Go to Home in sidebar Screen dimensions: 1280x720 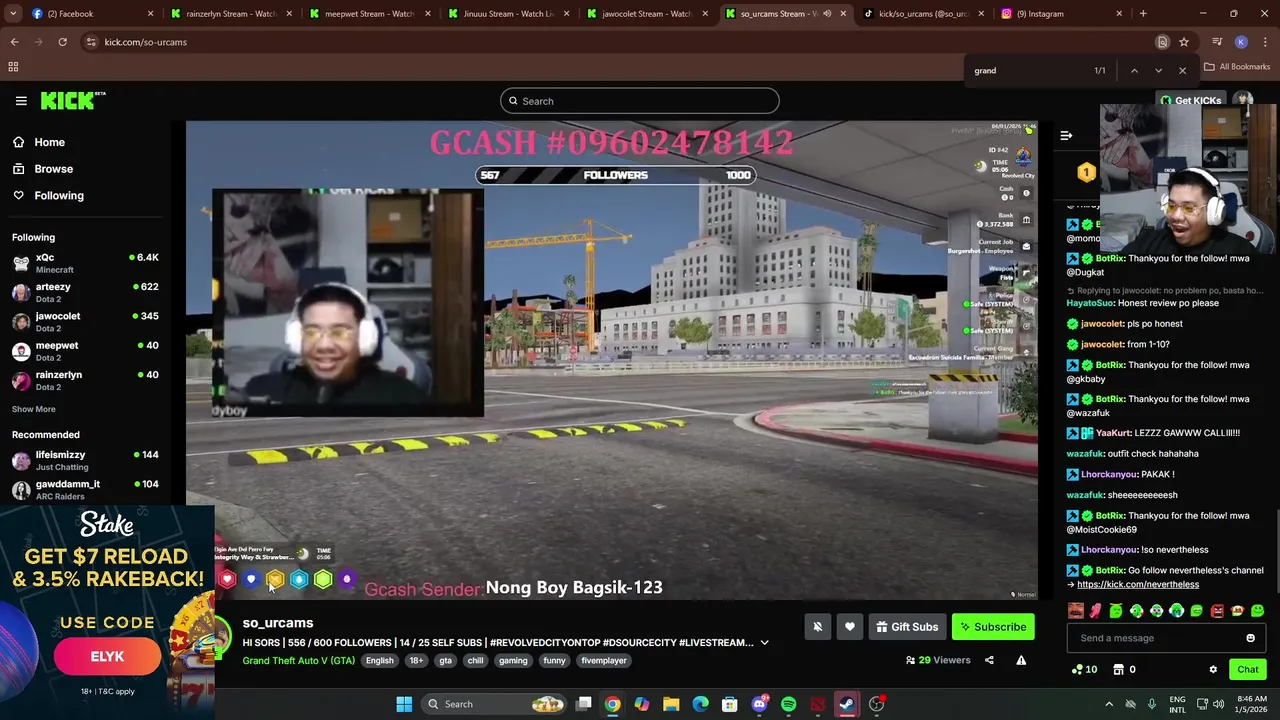pyautogui.click(x=49, y=142)
